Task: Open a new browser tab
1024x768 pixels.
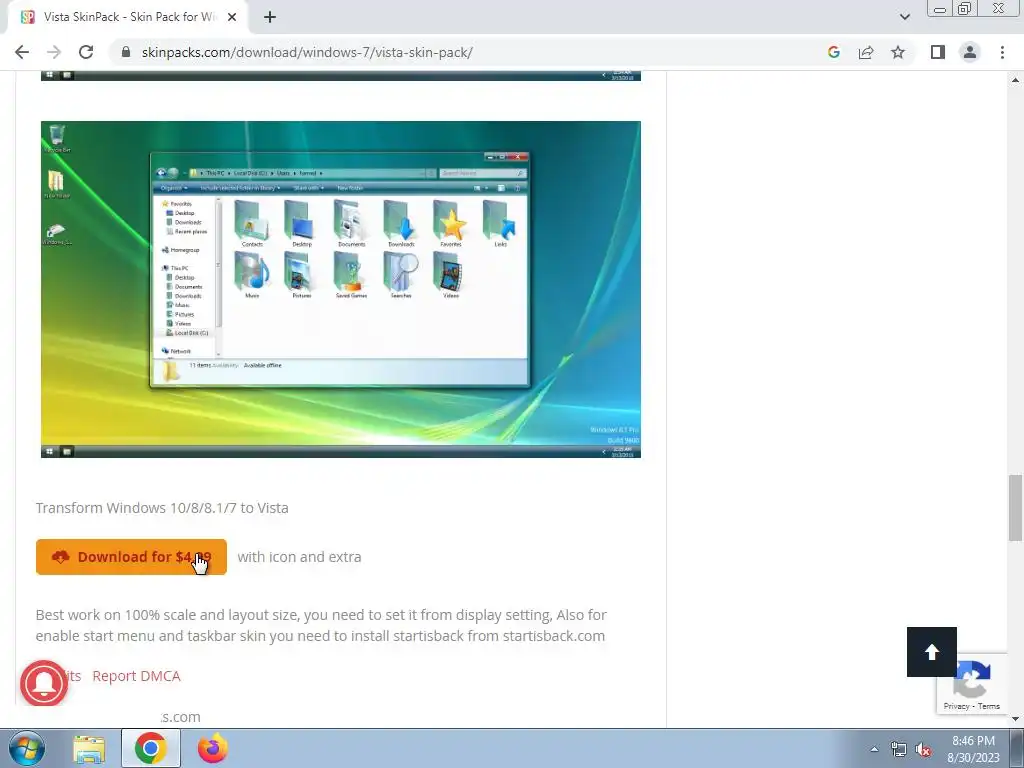Action: pyautogui.click(x=270, y=17)
